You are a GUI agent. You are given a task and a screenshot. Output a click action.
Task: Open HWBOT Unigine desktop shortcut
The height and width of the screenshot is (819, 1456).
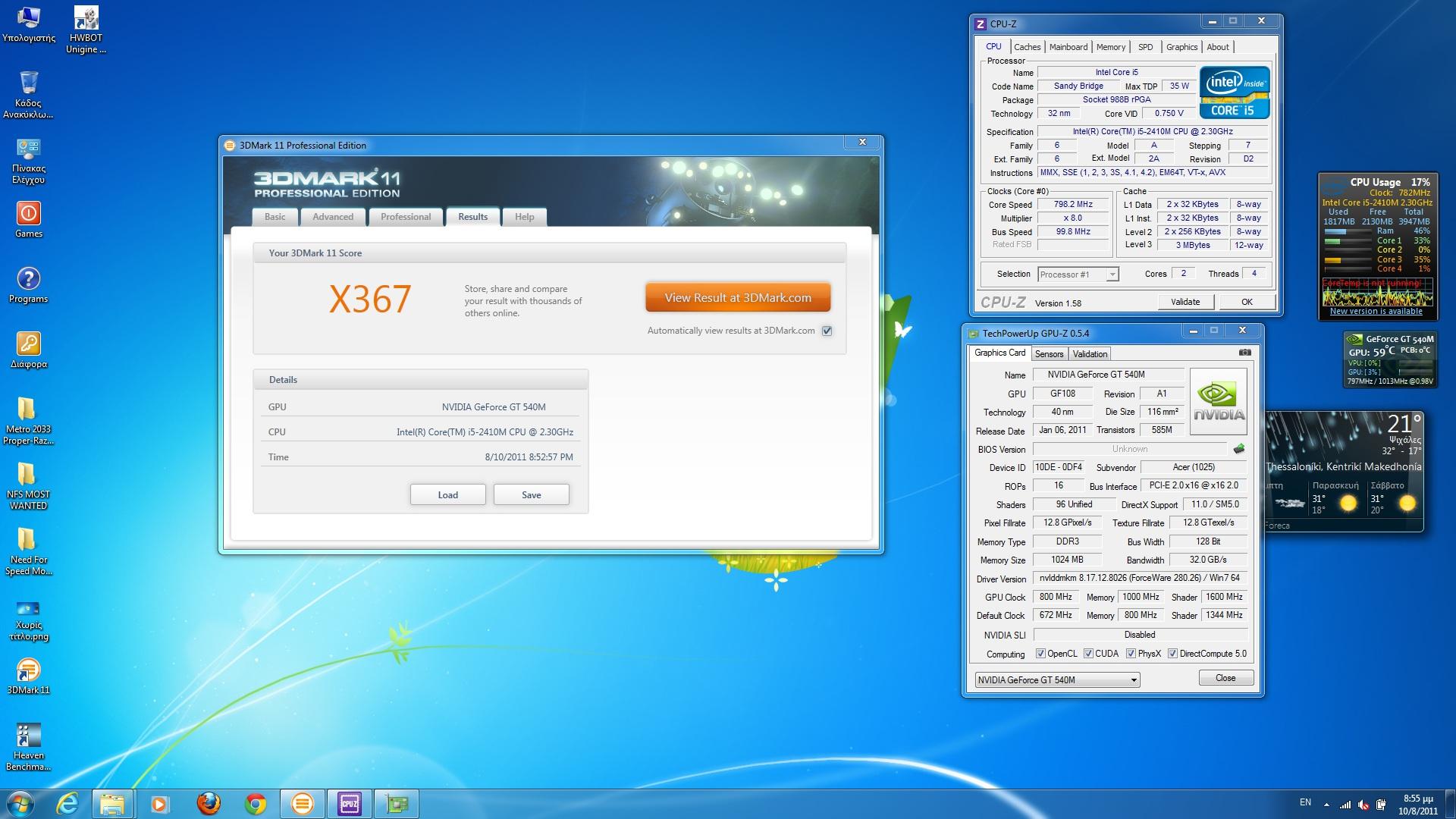pyautogui.click(x=86, y=30)
